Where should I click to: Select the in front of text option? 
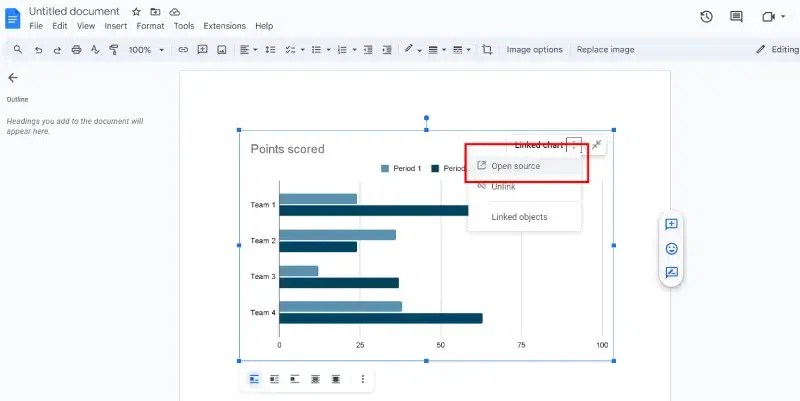coord(336,379)
